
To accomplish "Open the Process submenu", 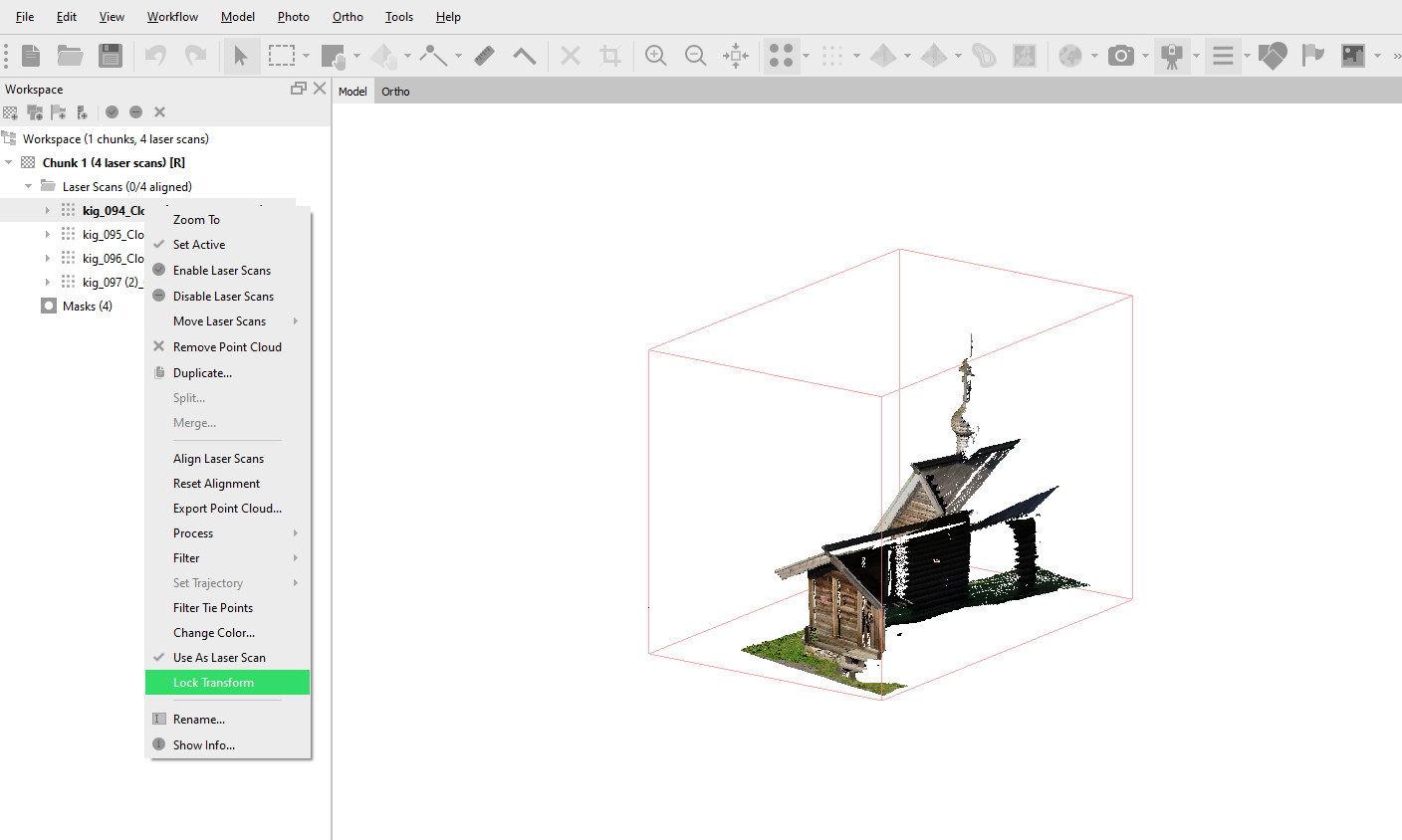I will tap(227, 533).
